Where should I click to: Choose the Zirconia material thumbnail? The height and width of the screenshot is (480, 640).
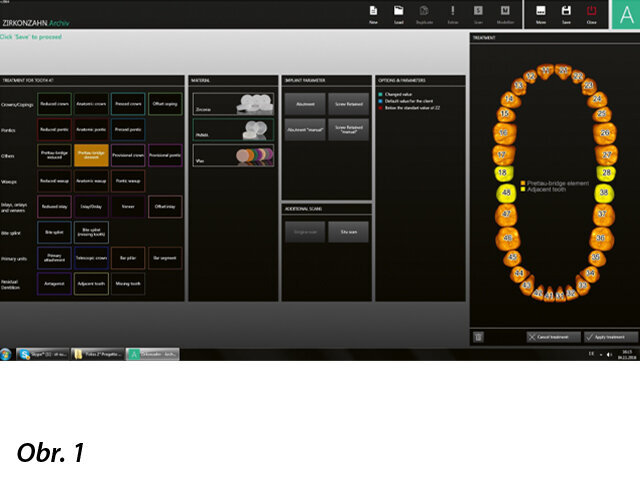pos(232,102)
